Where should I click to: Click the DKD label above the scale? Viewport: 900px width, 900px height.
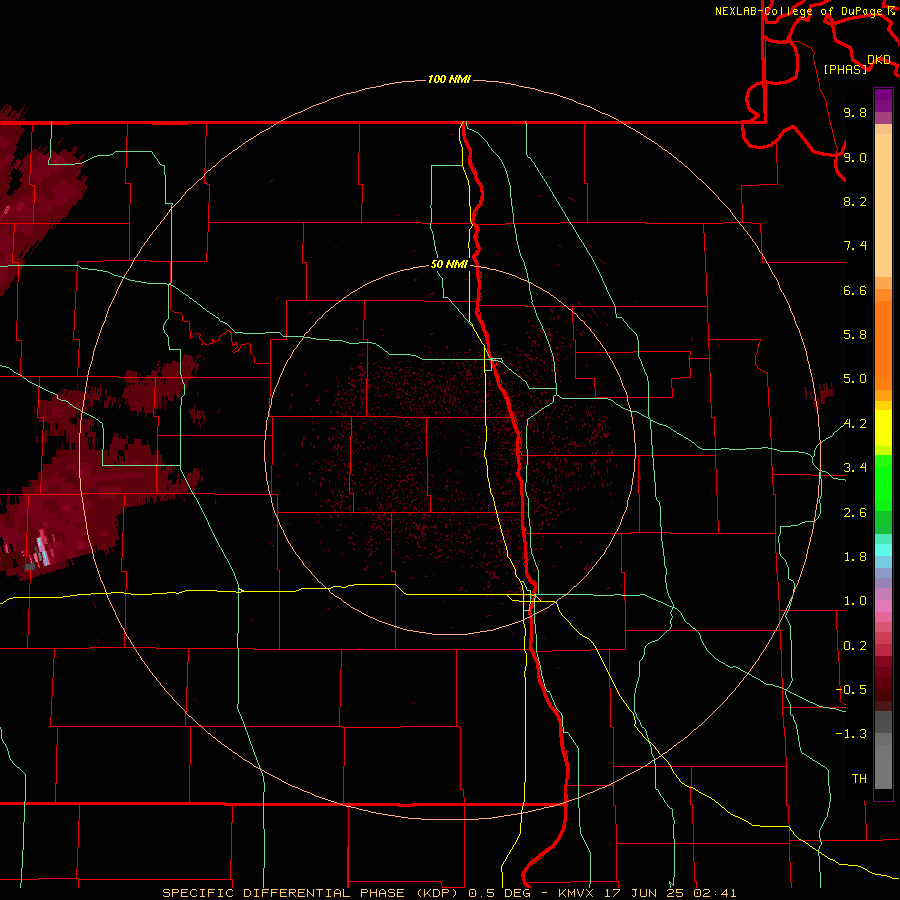tap(879, 60)
